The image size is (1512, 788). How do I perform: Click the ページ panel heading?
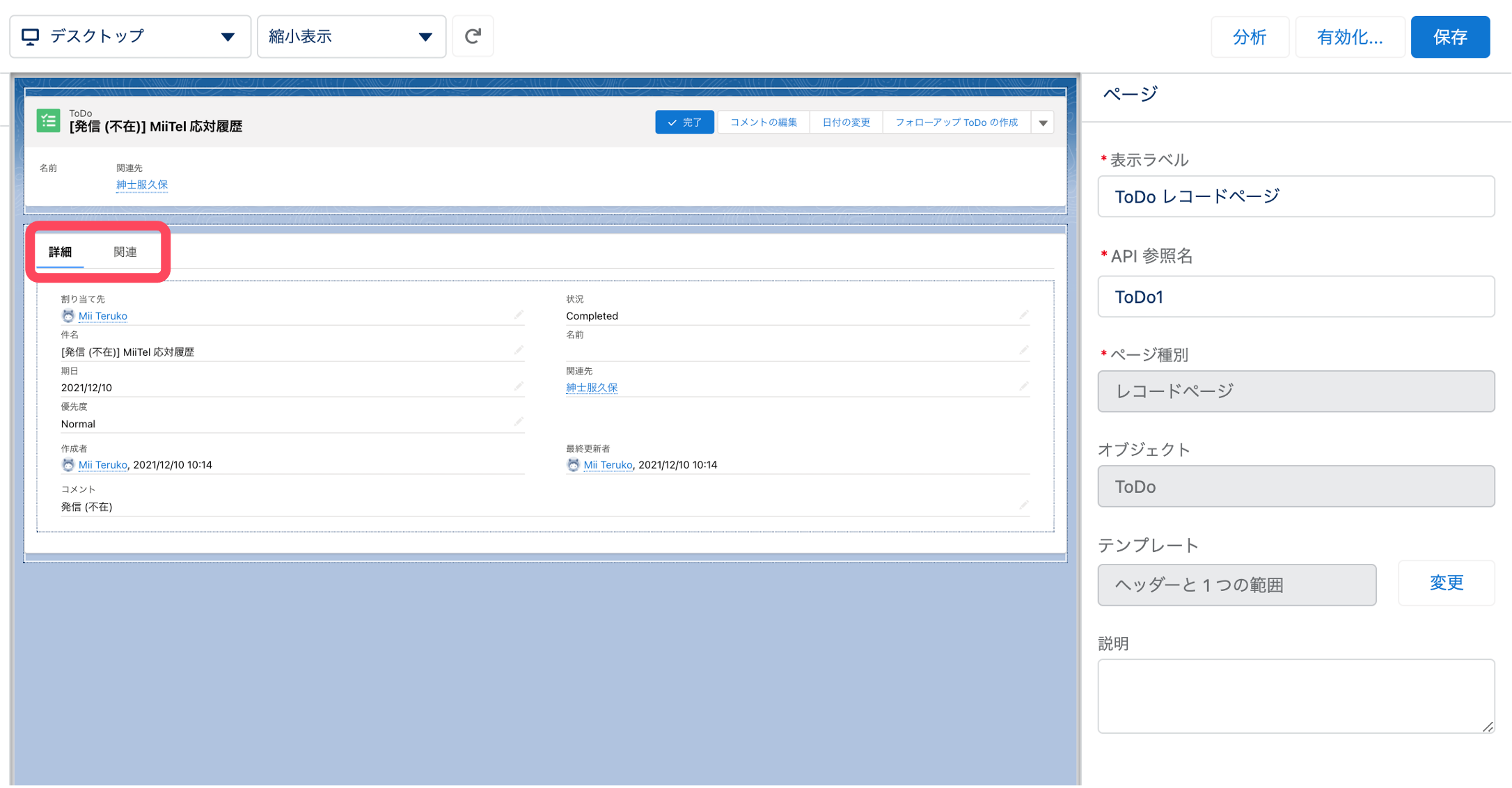(1130, 93)
